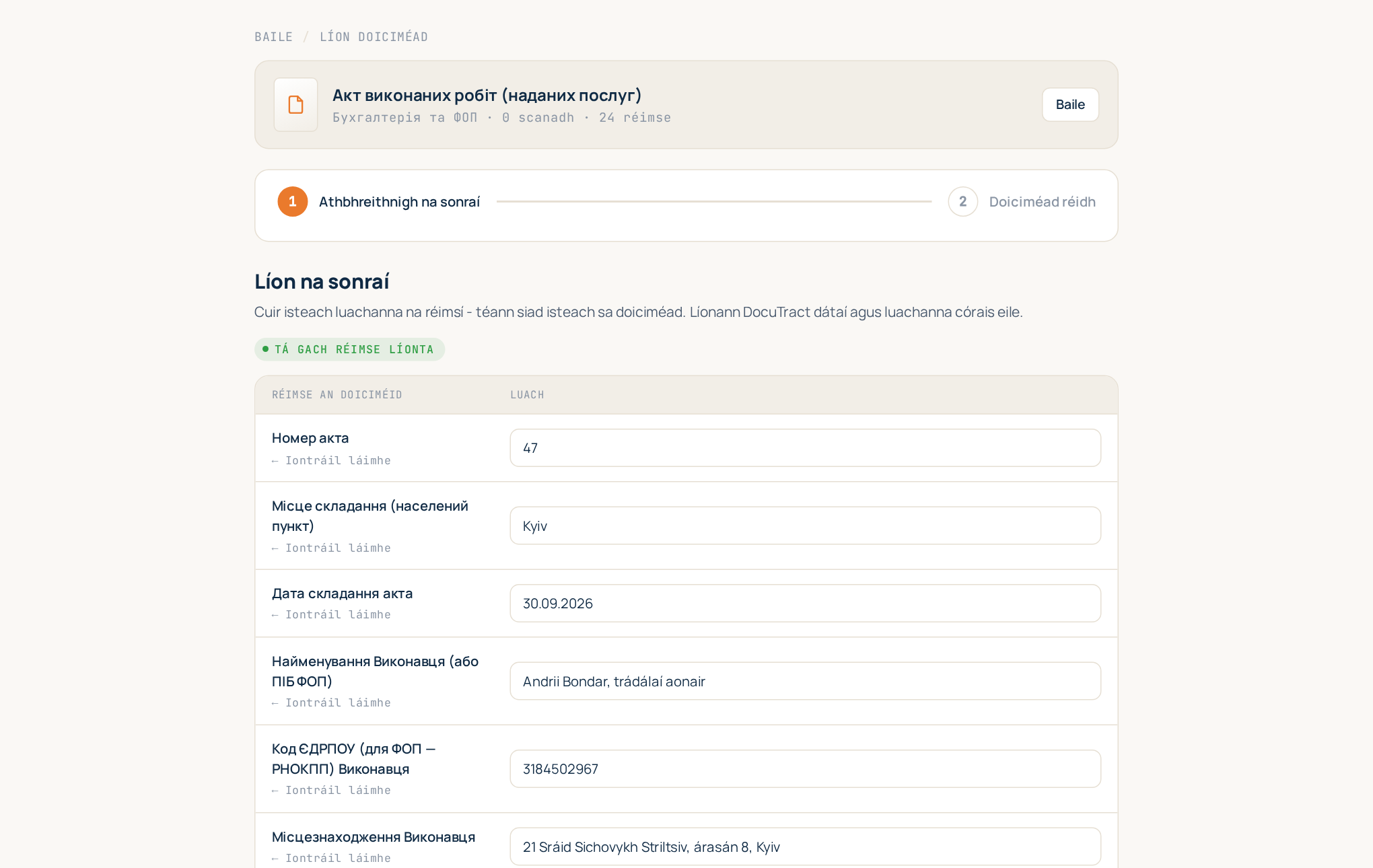Click the Номер акта input with 47

pos(805,448)
